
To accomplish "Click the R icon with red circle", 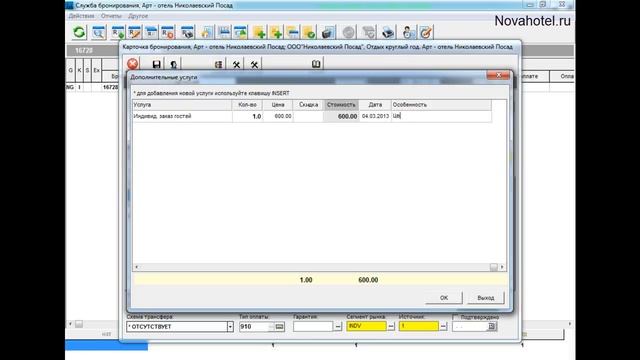I will (x=167, y=33).
